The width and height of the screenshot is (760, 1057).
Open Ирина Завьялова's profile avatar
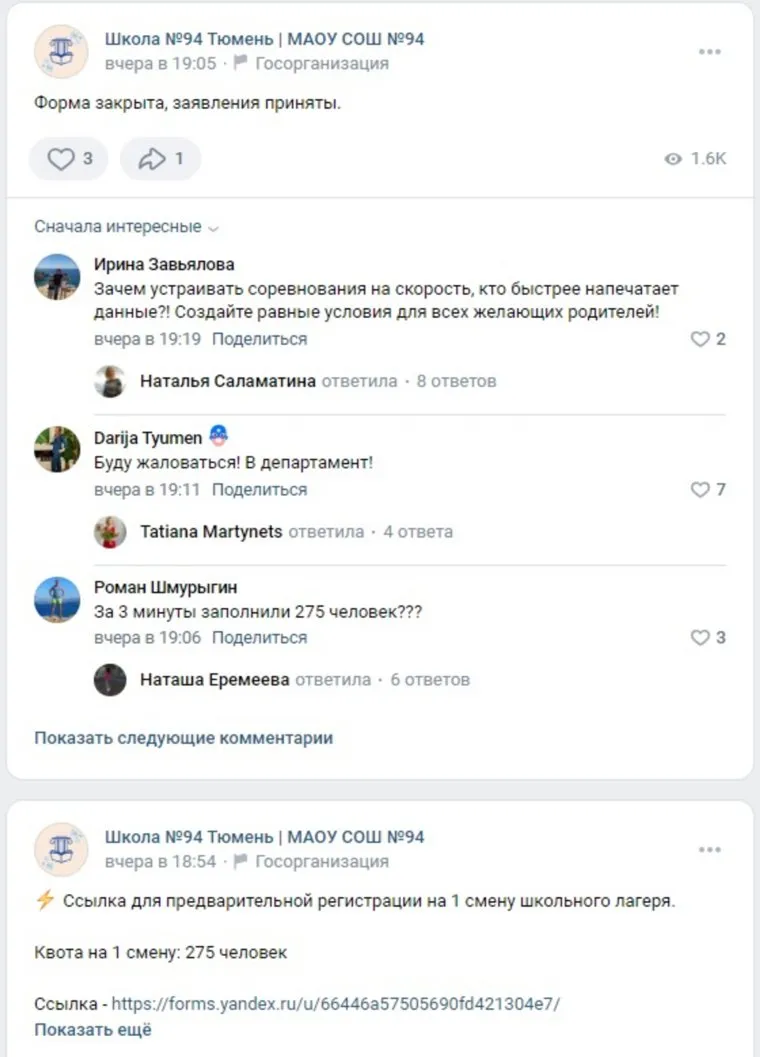(57, 277)
